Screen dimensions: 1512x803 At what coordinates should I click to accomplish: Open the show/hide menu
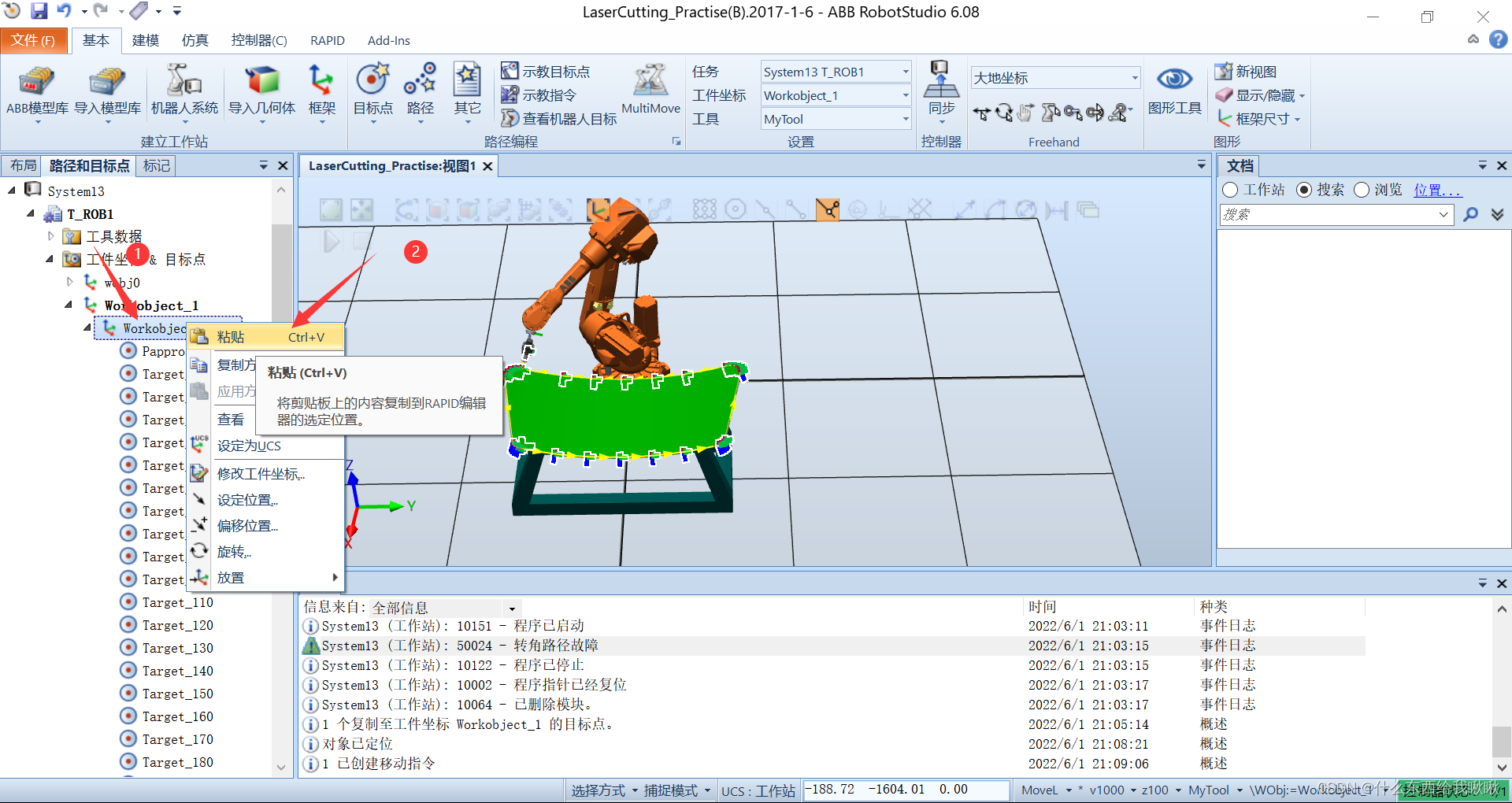tap(1260, 95)
